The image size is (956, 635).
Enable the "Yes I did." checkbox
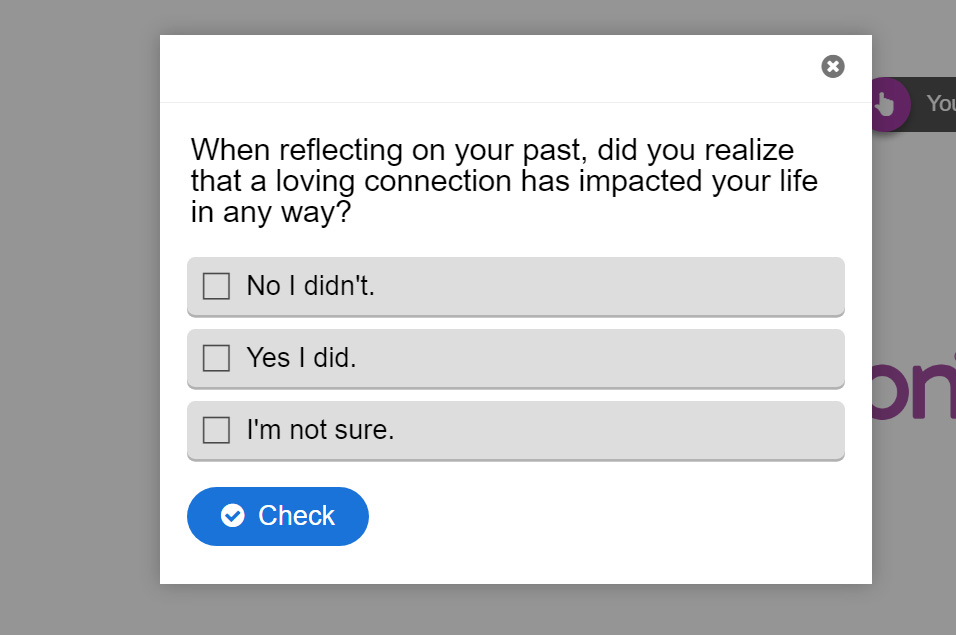tap(216, 358)
